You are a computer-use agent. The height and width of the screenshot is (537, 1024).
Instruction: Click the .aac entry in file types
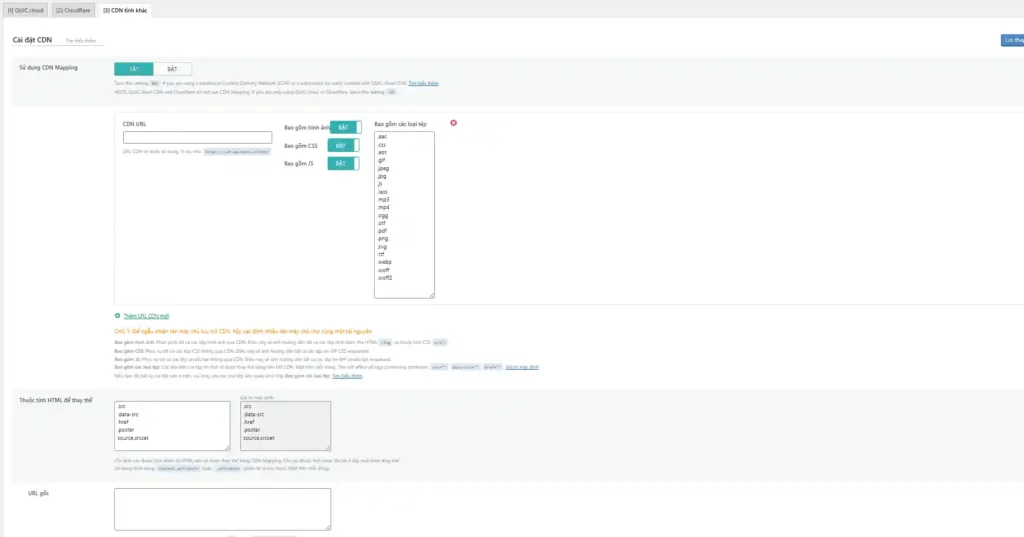coord(382,137)
